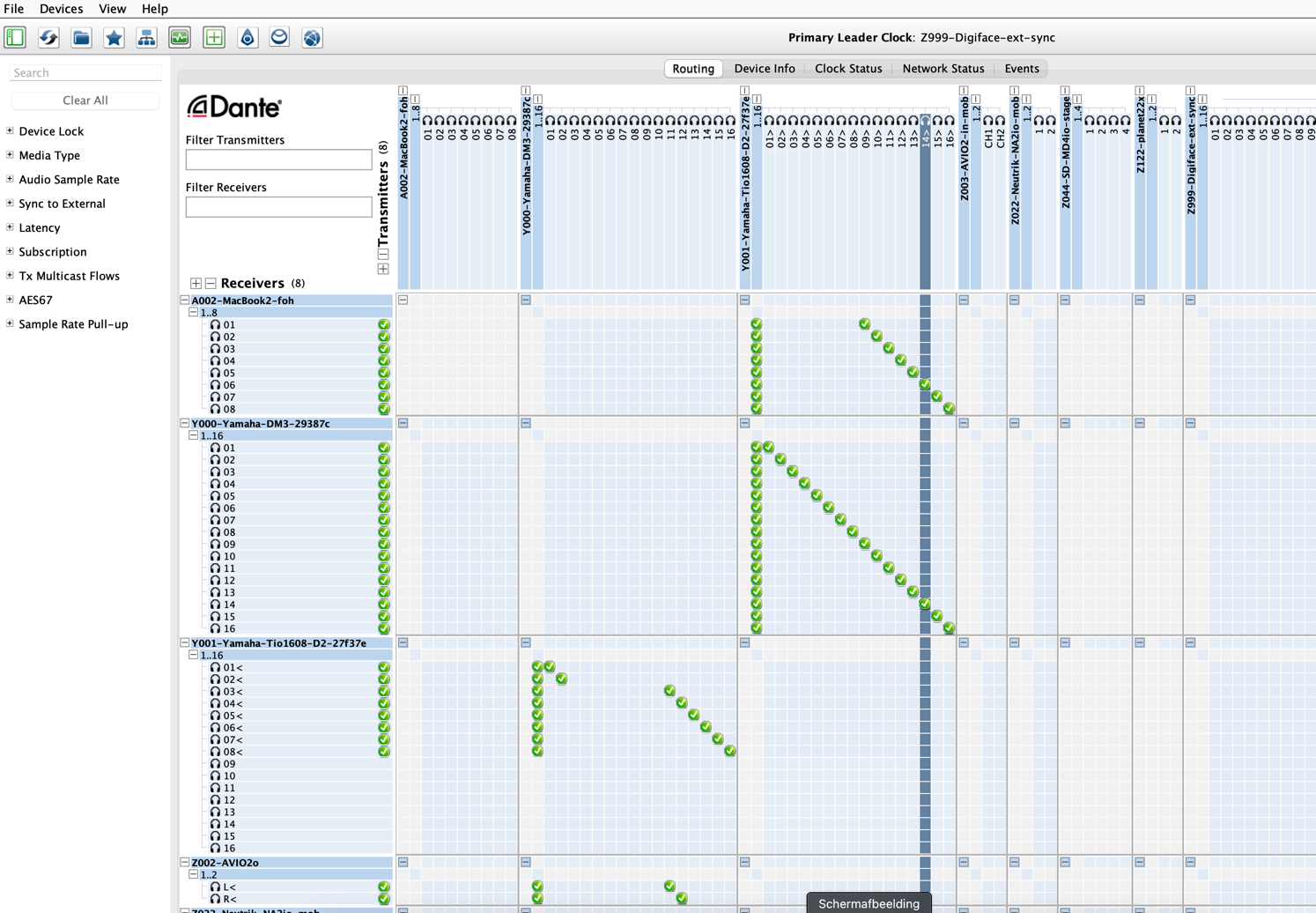Open the network interface hierarchy icon
The width and height of the screenshot is (1316, 913).
pyautogui.click(x=146, y=37)
